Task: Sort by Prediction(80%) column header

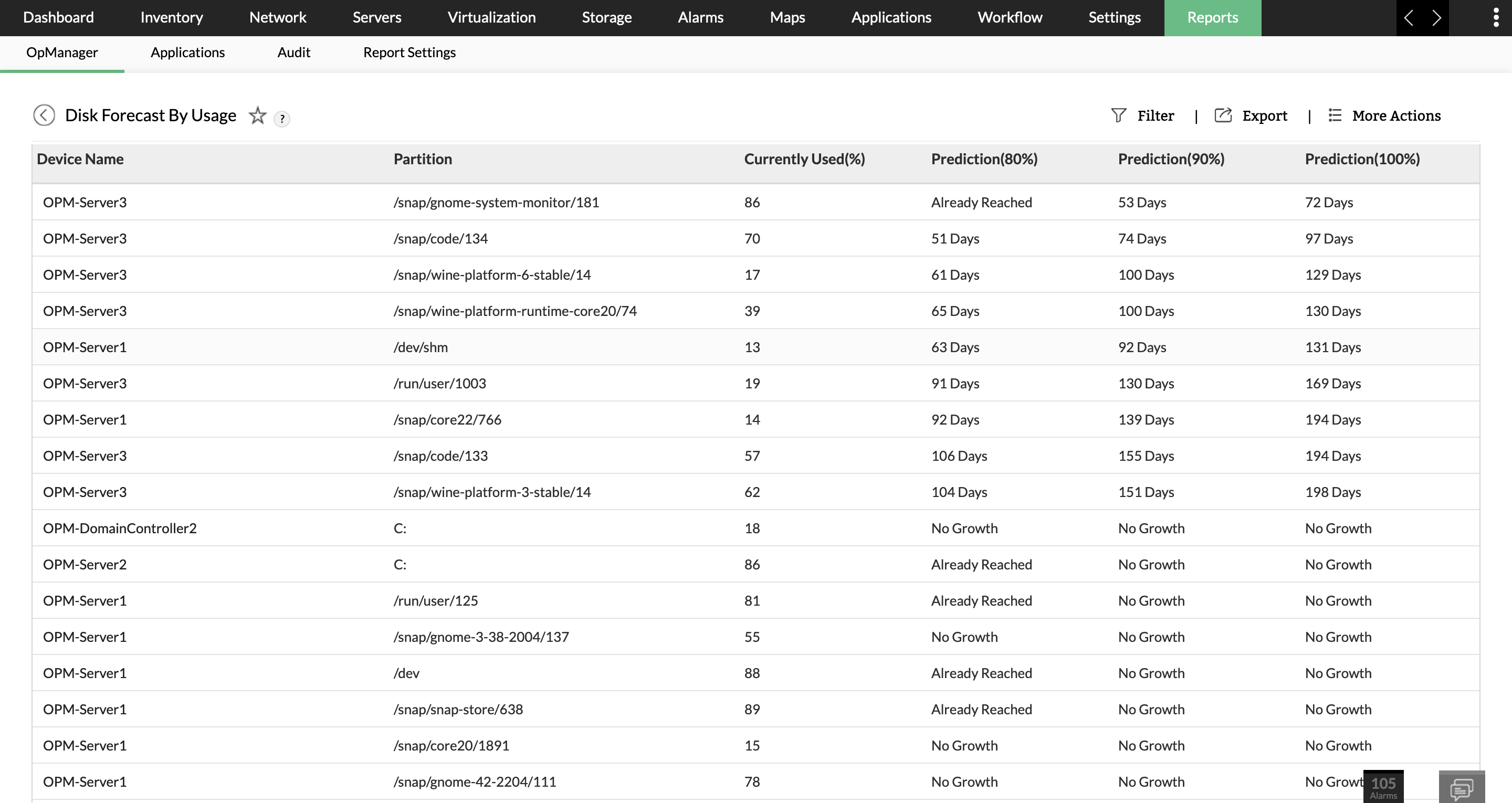Action: 984,159
